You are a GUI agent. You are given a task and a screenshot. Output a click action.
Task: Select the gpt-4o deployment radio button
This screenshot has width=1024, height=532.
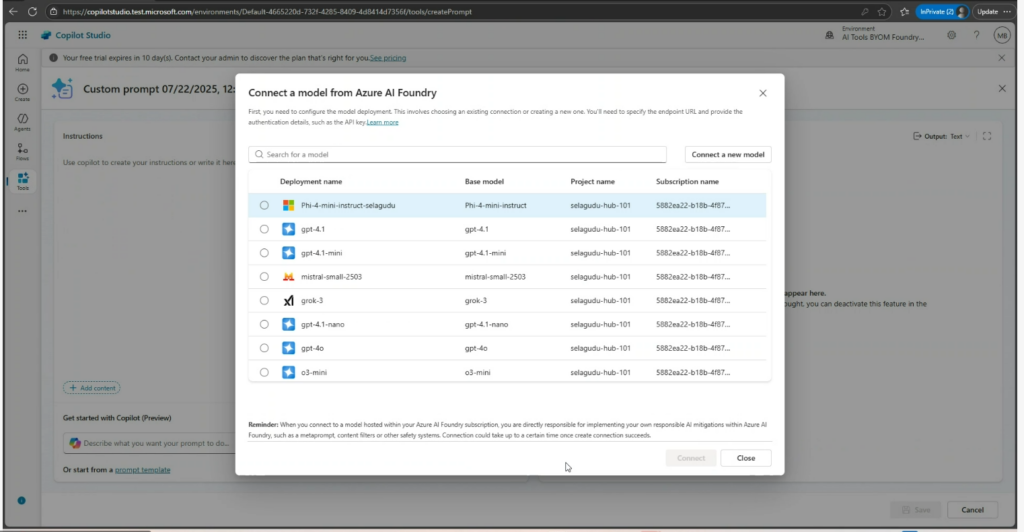(264, 348)
